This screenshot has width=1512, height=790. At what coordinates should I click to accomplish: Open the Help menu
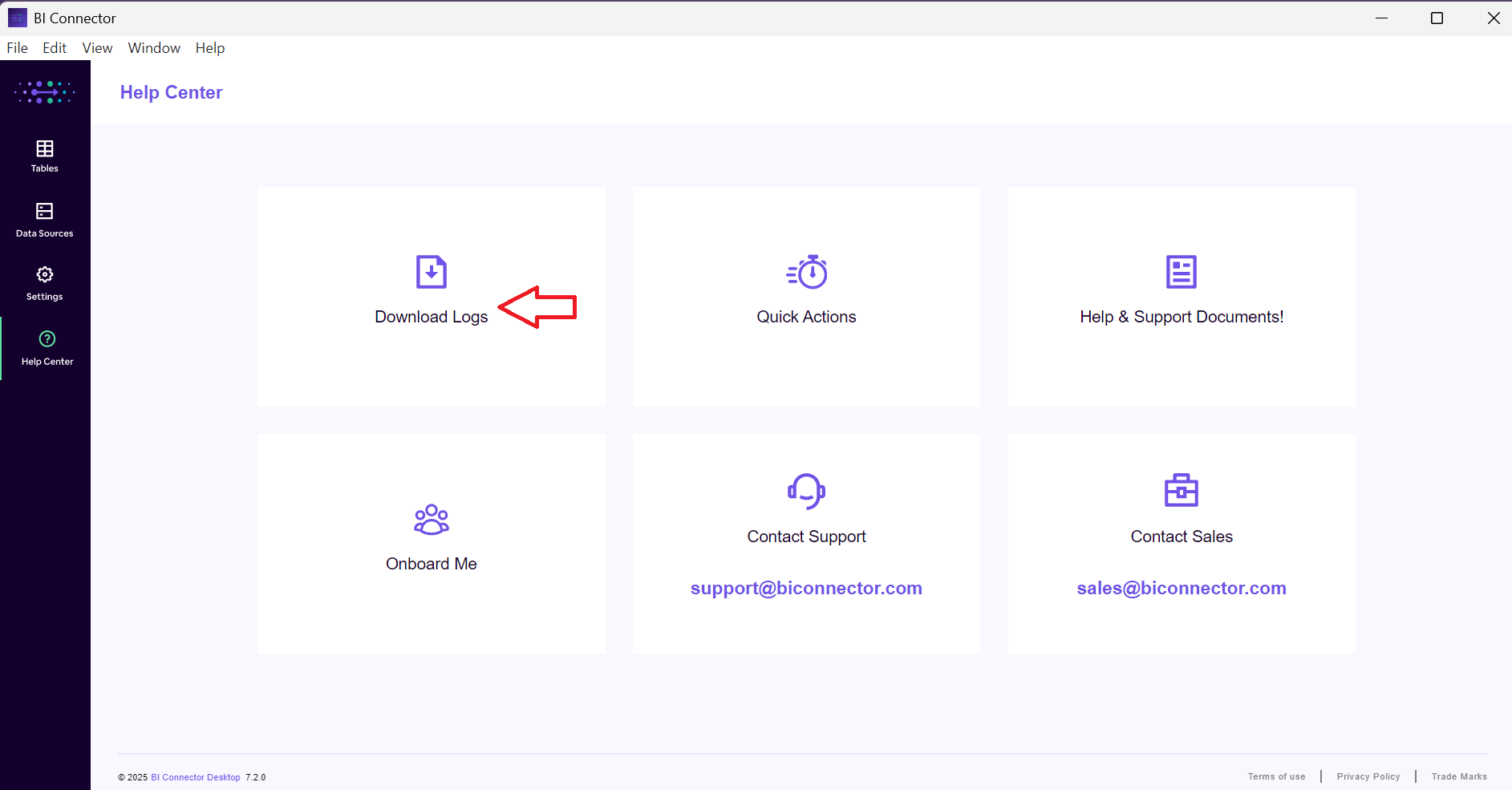coord(210,48)
